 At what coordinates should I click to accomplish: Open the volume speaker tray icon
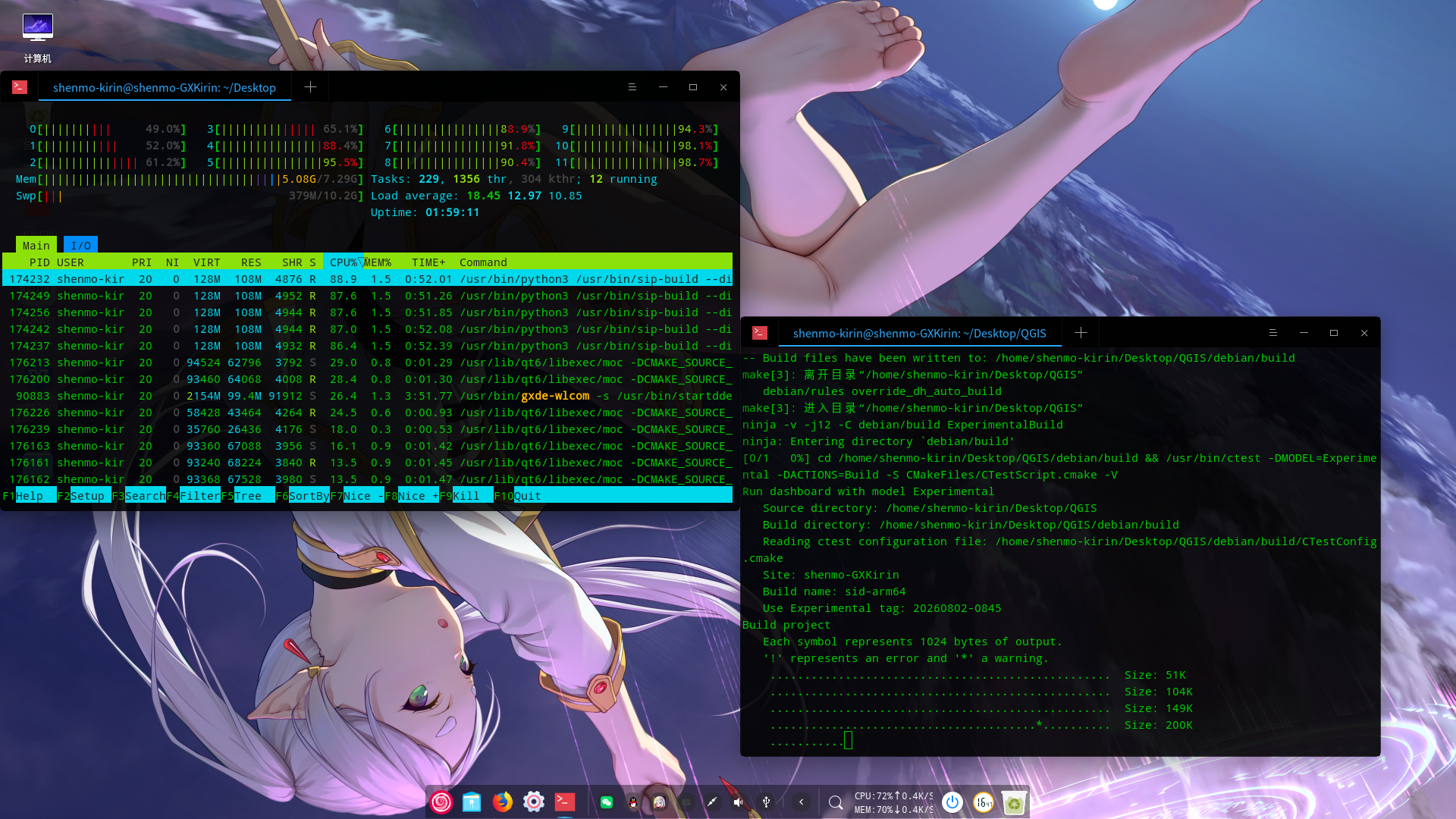tap(739, 802)
